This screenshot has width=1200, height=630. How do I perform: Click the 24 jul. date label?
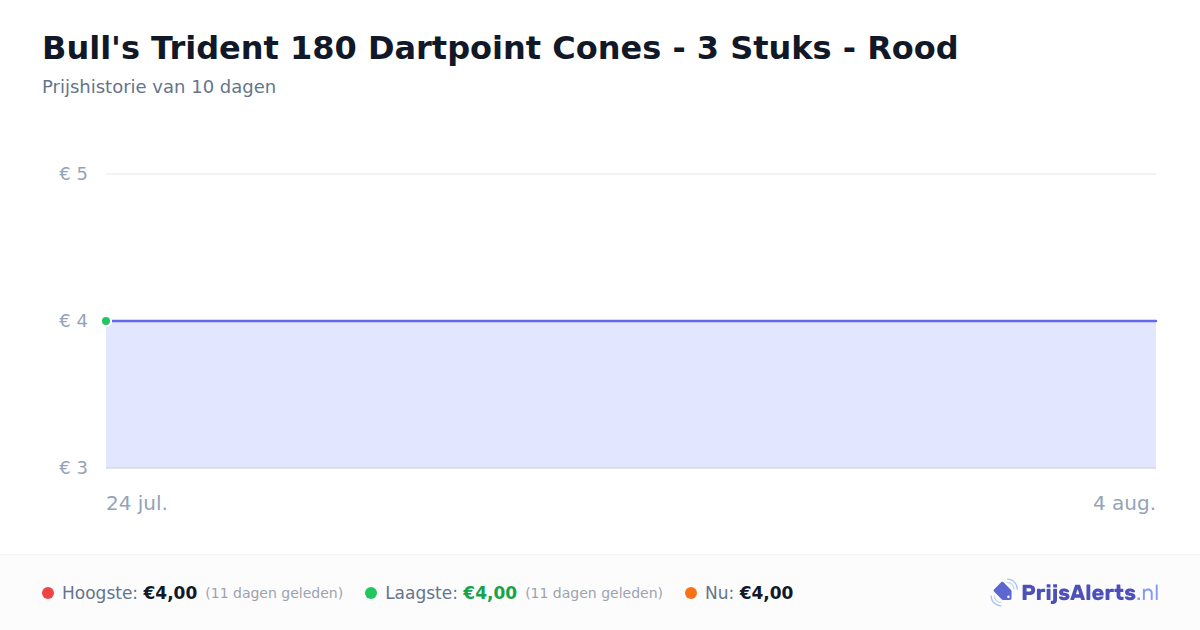[137, 503]
